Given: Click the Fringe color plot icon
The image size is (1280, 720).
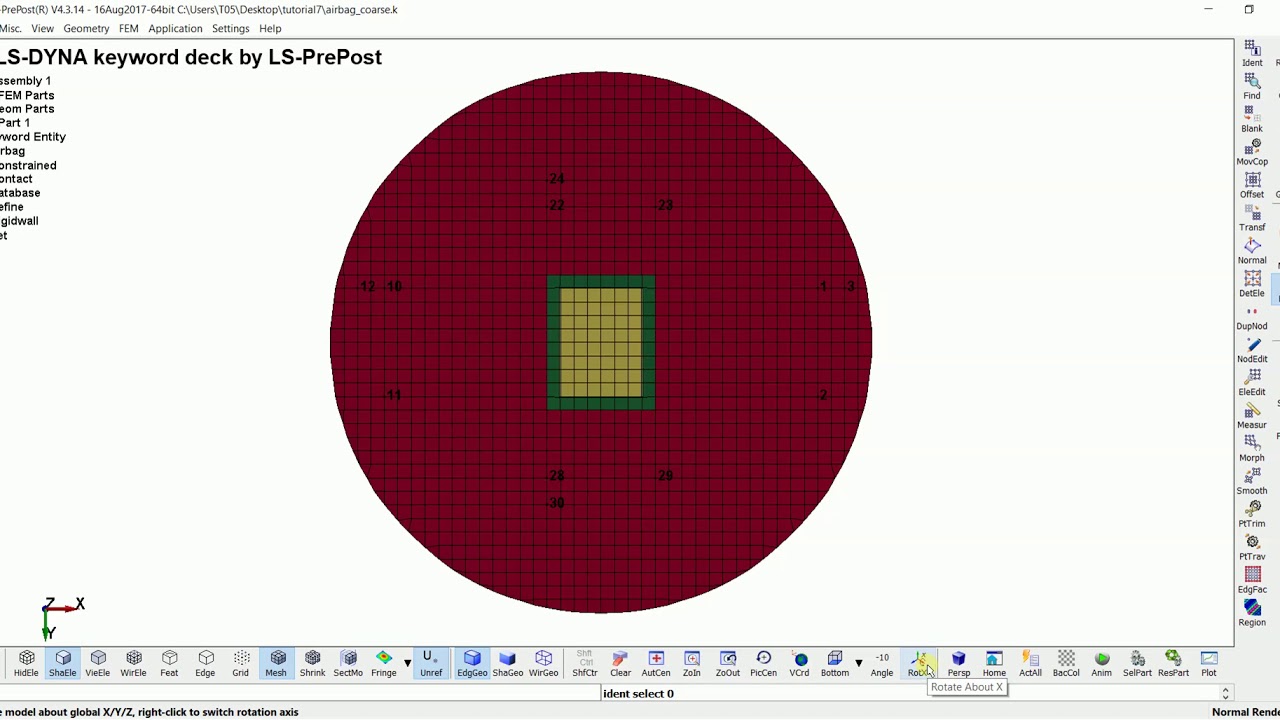Looking at the screenshot, I should coord(384,663).
